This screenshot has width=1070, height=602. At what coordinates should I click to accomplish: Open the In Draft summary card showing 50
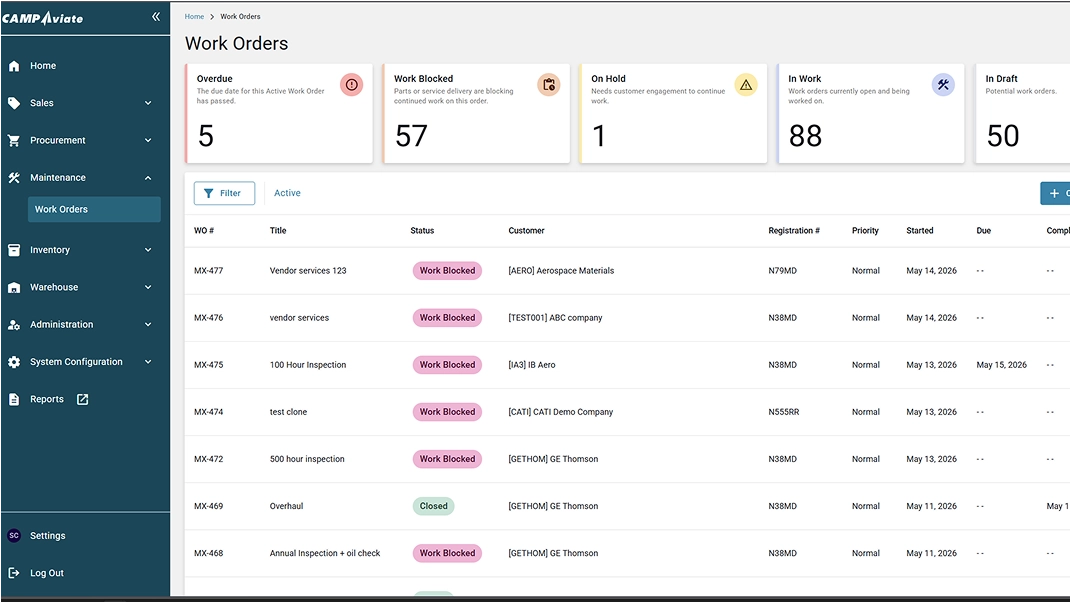click(1023, 113)
